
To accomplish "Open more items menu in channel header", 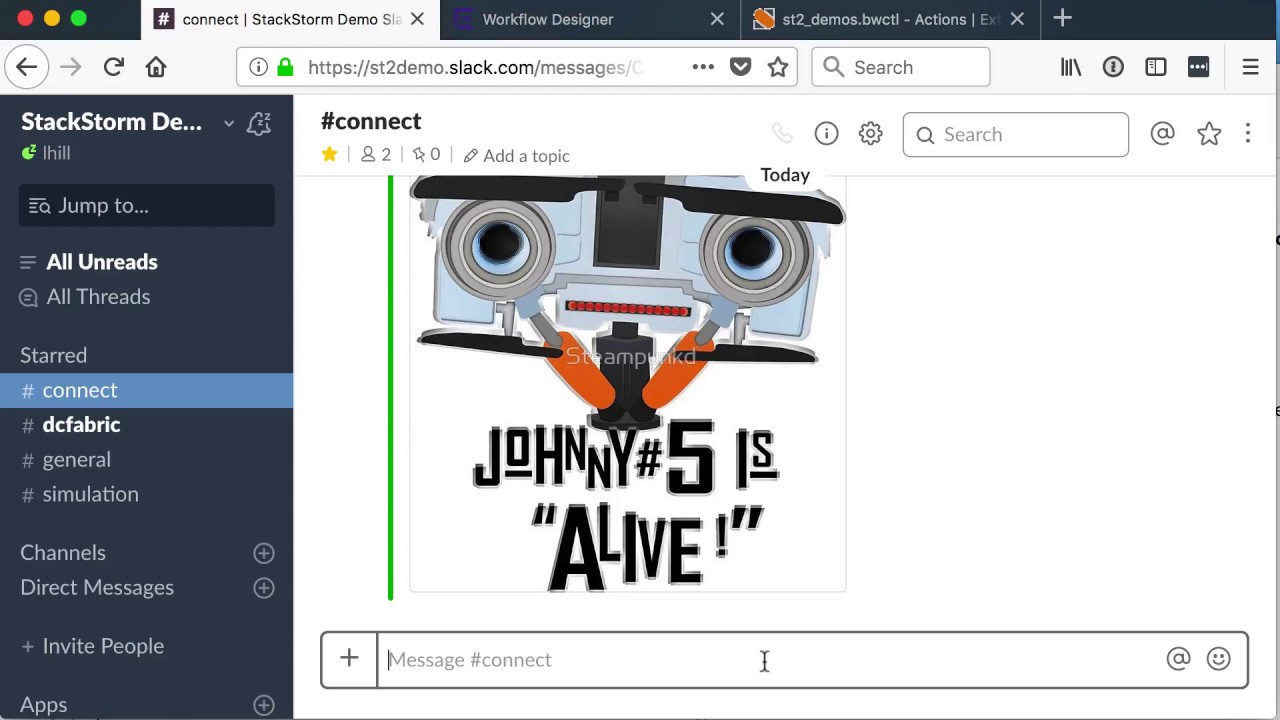I will pyautogui.click(x=1248, y=134).
